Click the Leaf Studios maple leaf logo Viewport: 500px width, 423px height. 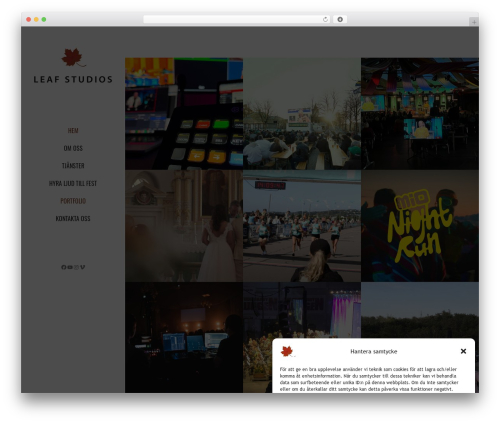tap(73, 57)
